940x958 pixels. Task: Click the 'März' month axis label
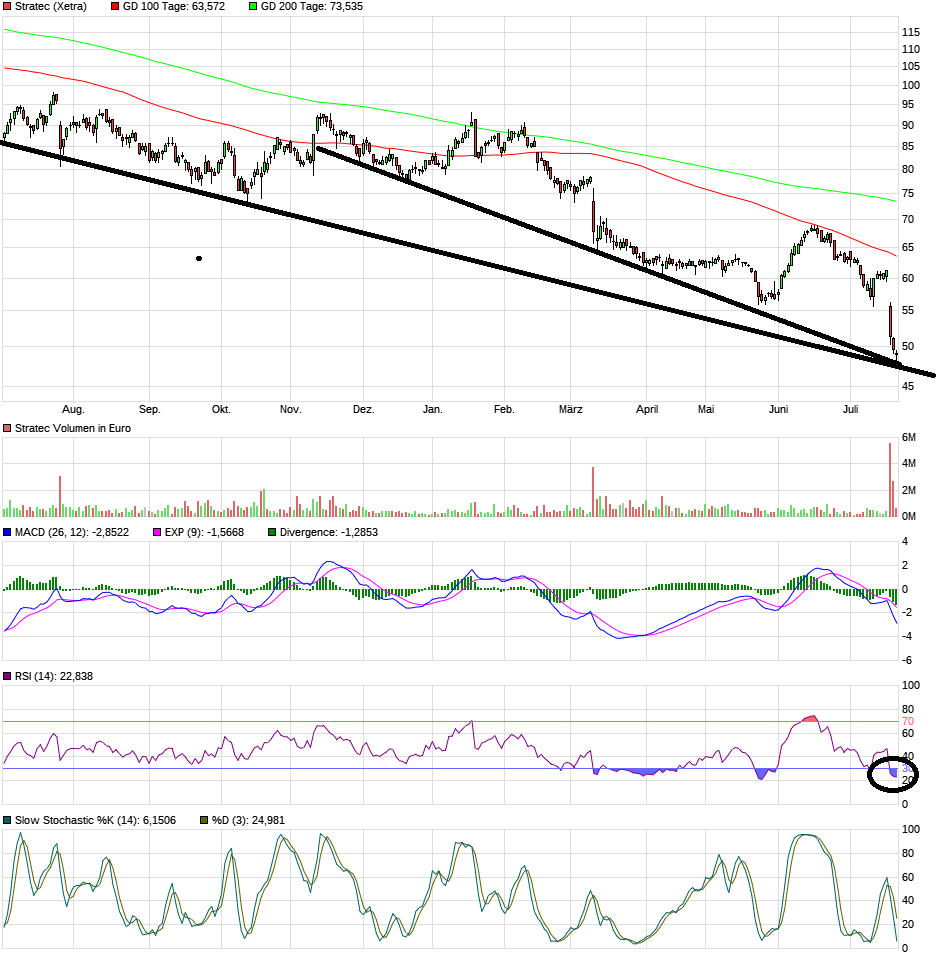(x=570, y=410)
